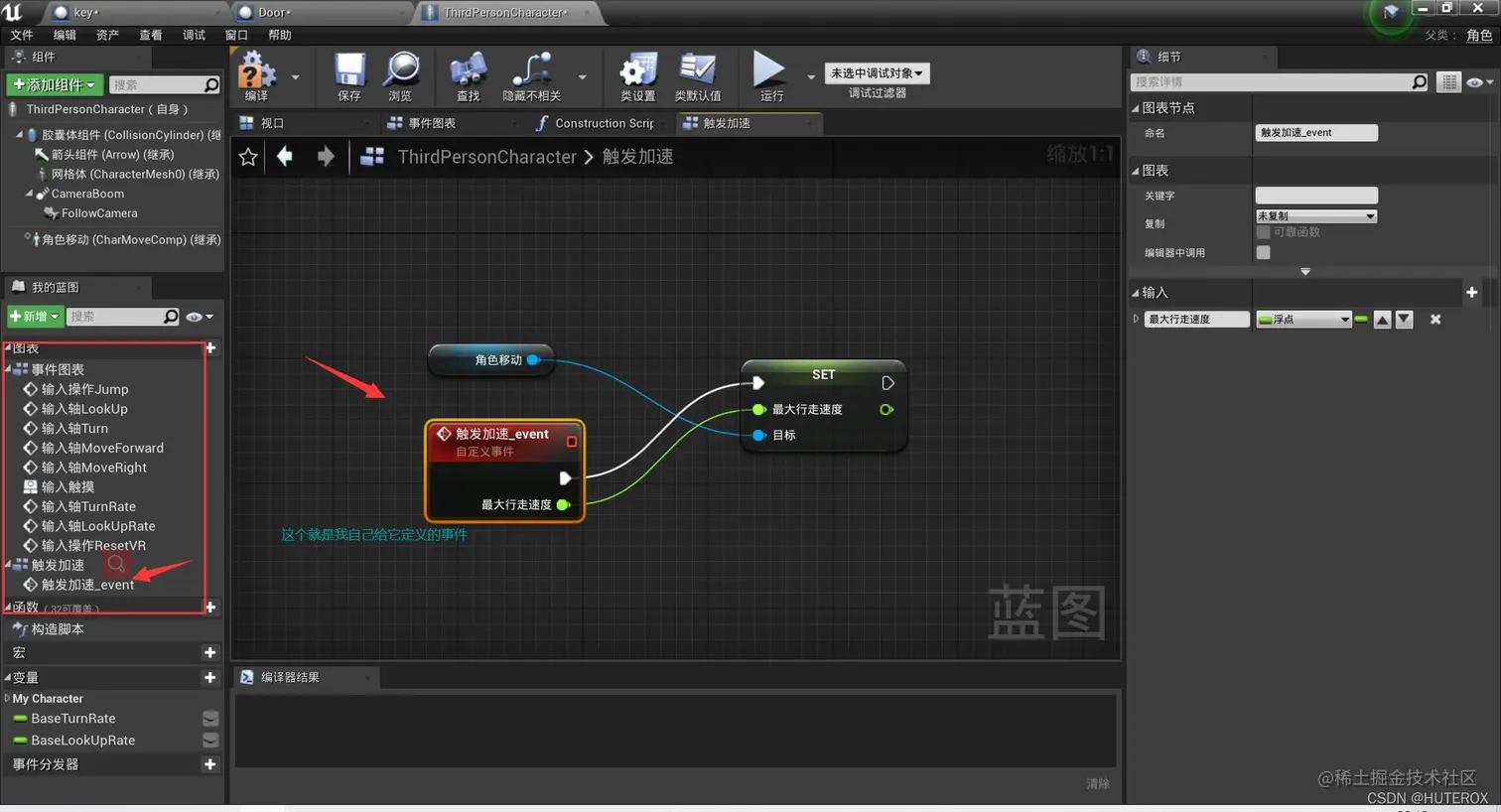The image size is (1501, 812).
Task: Move 最大行走速度 input up
Action: click(x=1382, y=320)
